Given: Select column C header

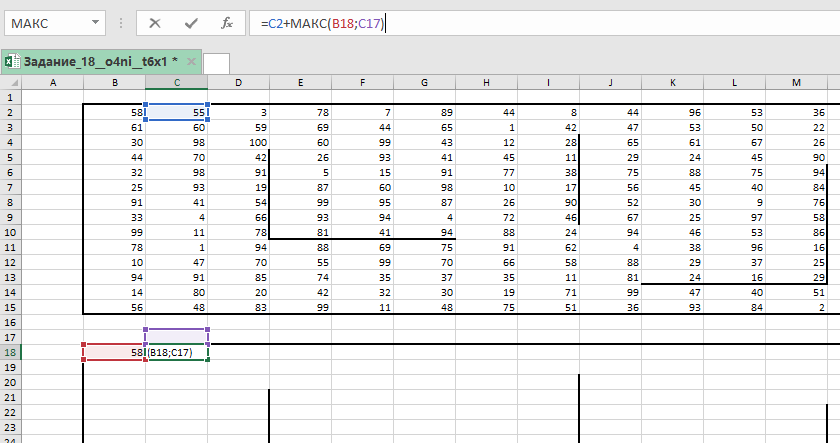Looking at the screenshot, I should (x=177, y=82).
